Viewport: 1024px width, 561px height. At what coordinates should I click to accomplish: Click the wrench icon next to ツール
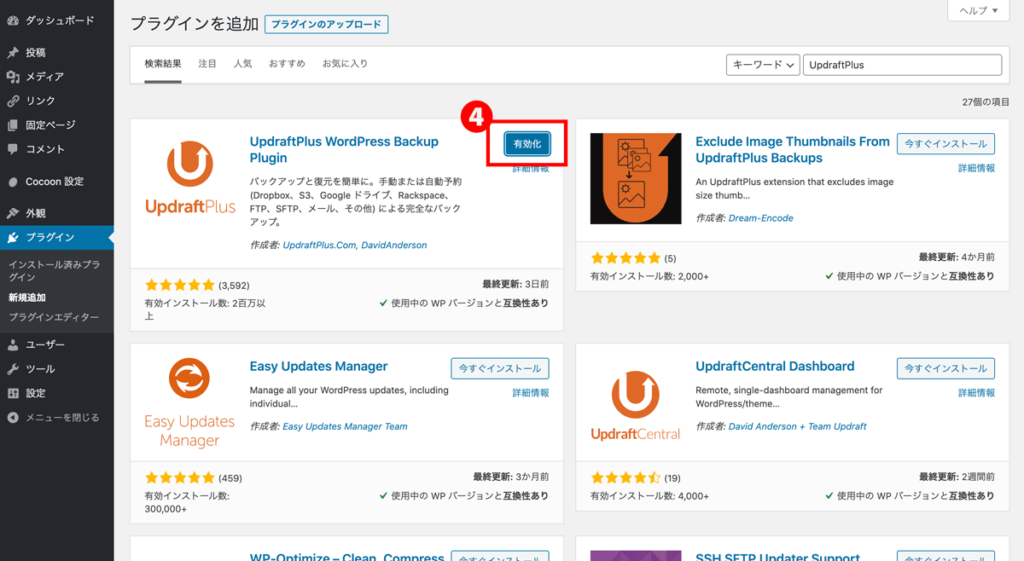click(x=12, y=369)
